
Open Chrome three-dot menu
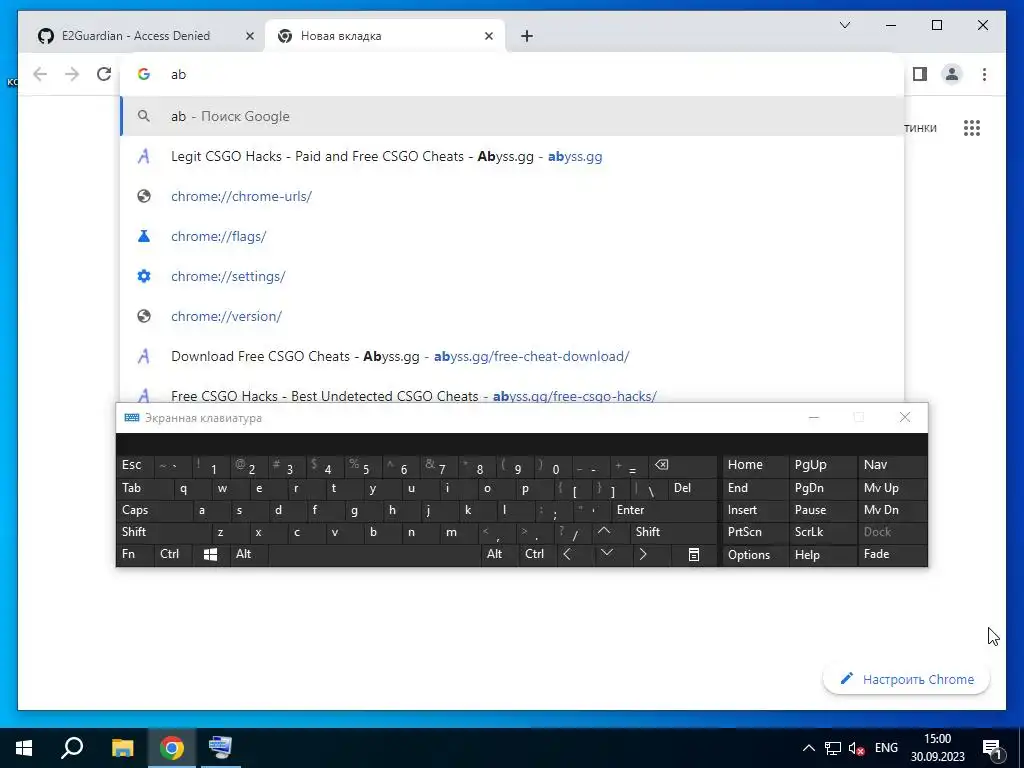[x=984, y=74]
